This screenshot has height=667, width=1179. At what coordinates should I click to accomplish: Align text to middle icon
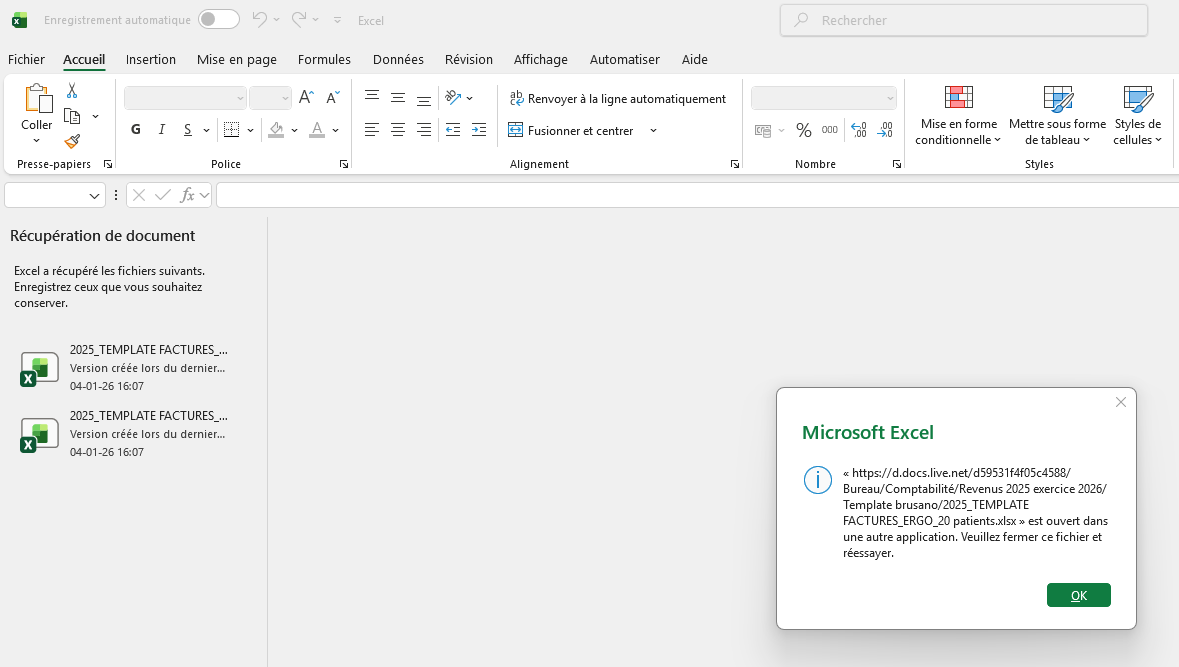click(398, 97)
